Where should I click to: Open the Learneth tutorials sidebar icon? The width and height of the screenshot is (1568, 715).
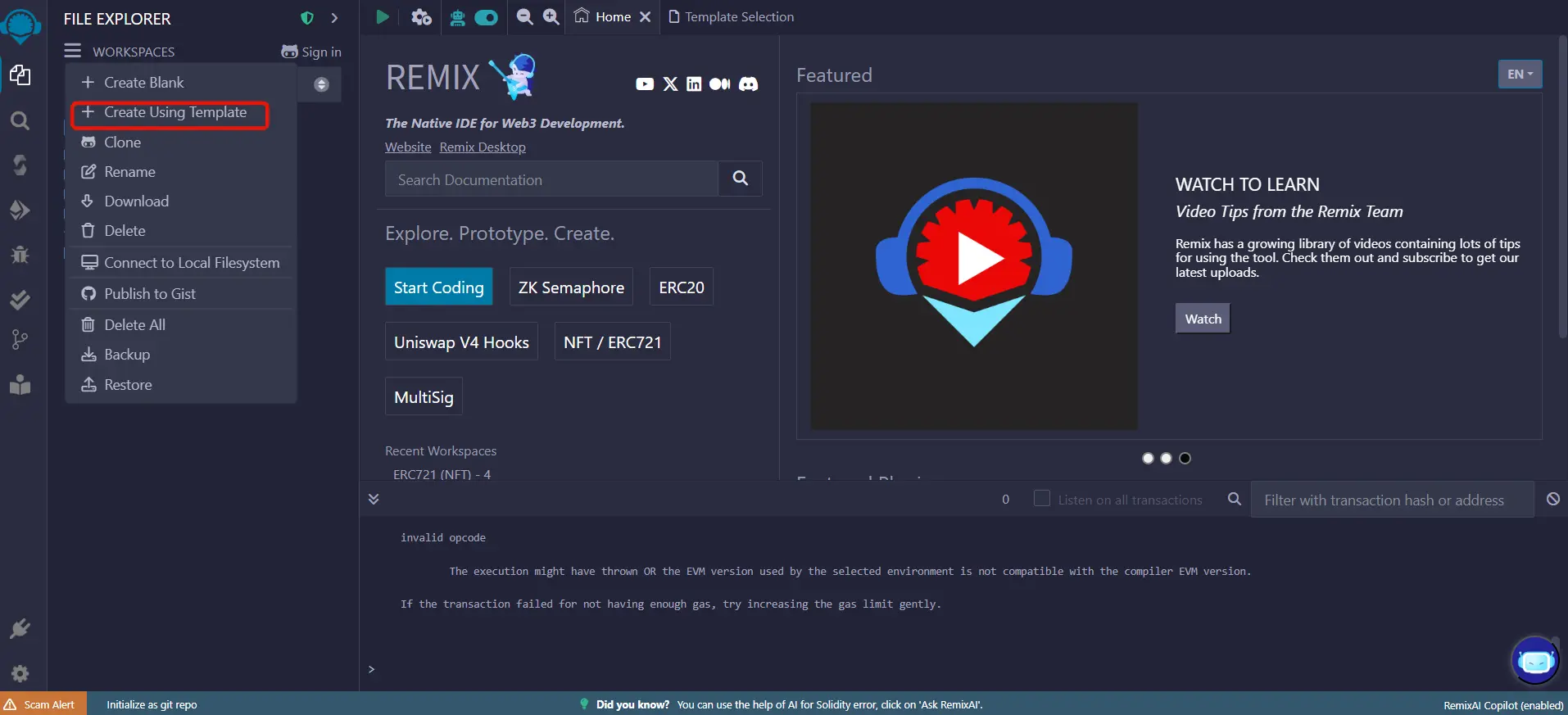[20, 384]
